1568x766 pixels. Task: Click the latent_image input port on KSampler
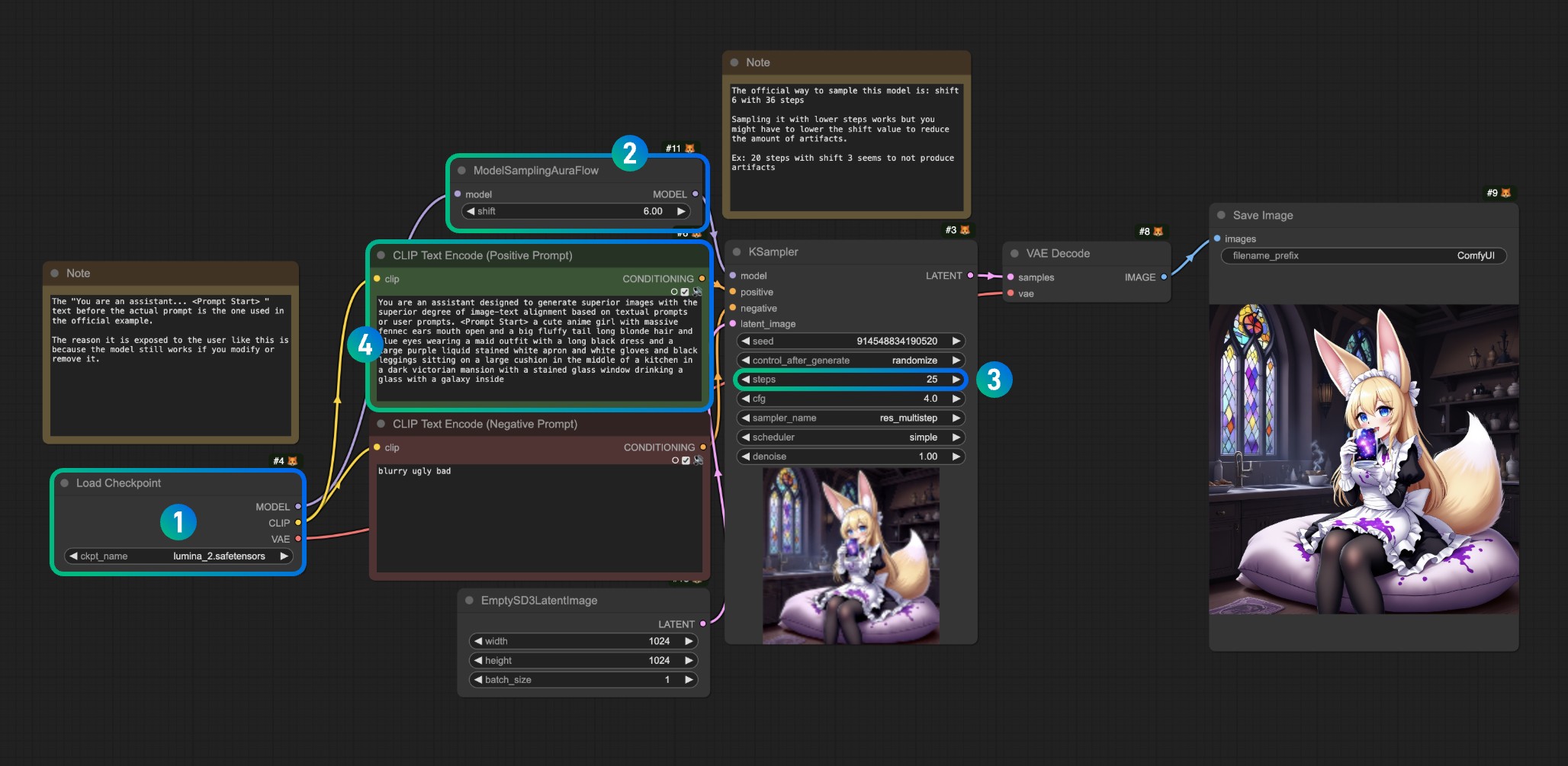point(733,324)
